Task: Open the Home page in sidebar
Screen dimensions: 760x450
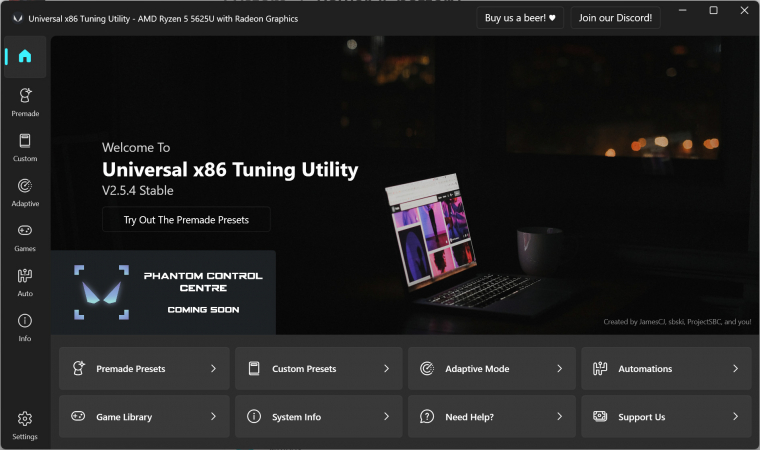Action: pyautogui.click(x=25, y=57)
